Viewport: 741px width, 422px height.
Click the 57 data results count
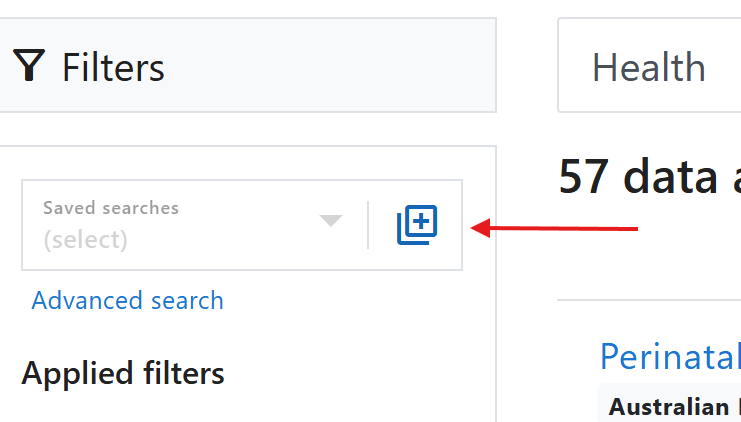click(x=650, y=177)
